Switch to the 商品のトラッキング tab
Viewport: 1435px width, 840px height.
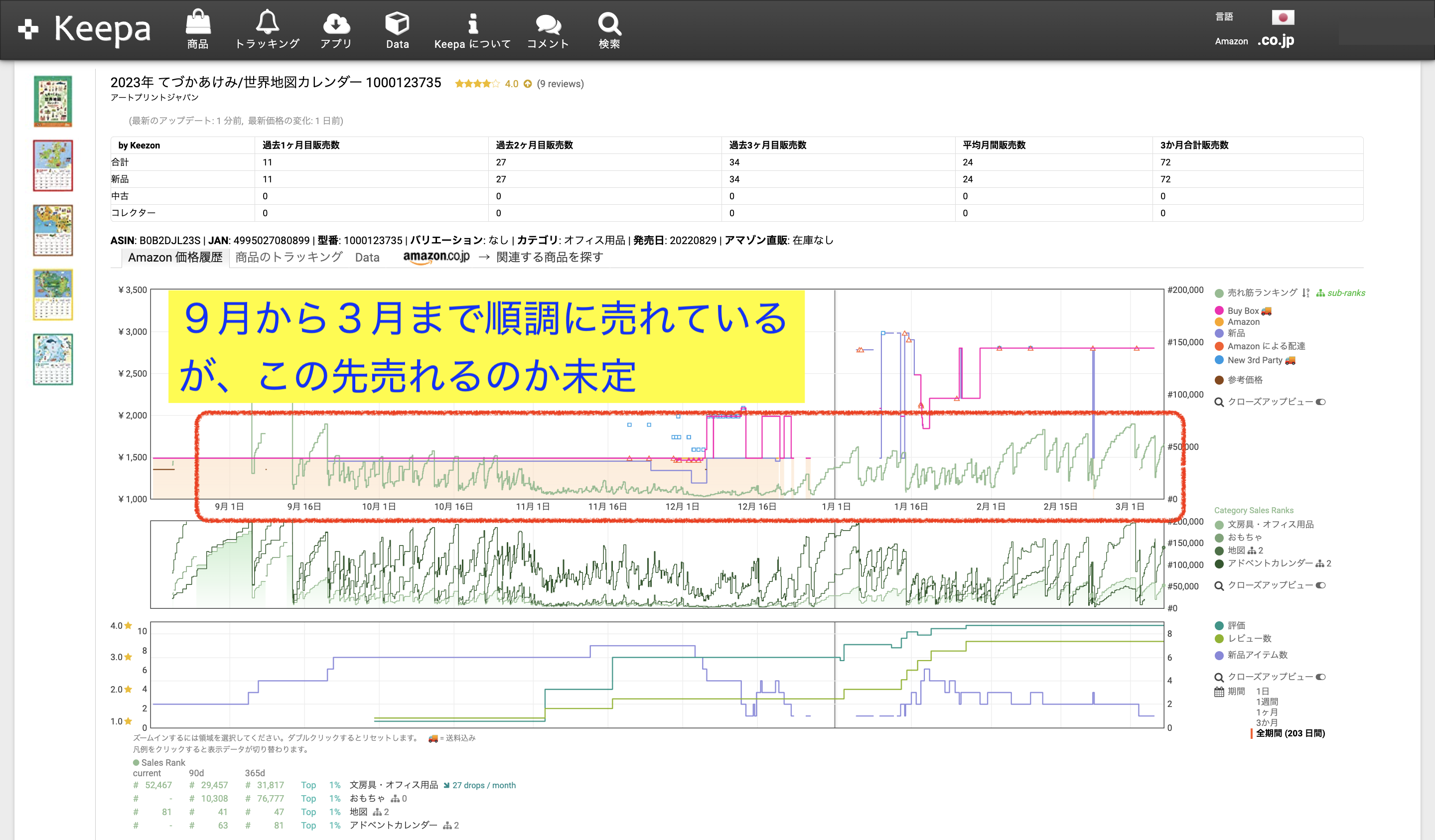click(288, 258)
